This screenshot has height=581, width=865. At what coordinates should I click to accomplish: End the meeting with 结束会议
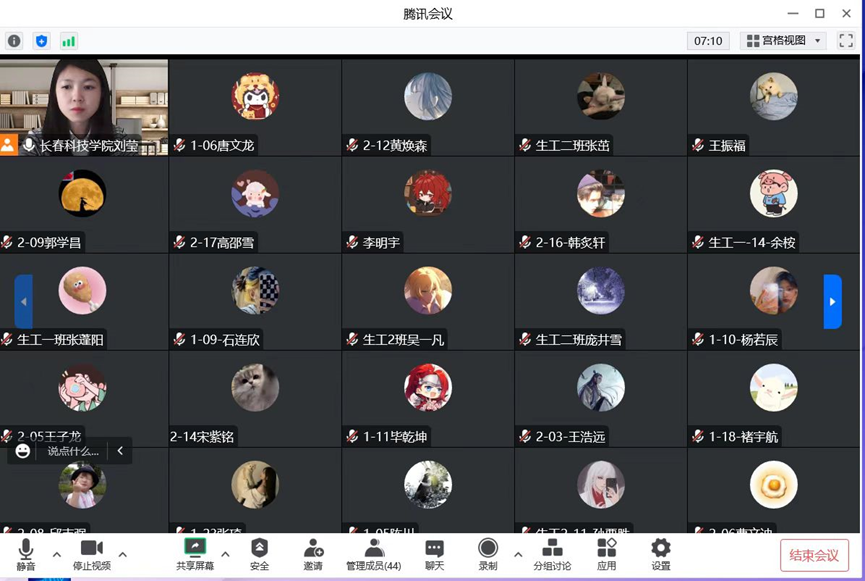click(814, 555)
